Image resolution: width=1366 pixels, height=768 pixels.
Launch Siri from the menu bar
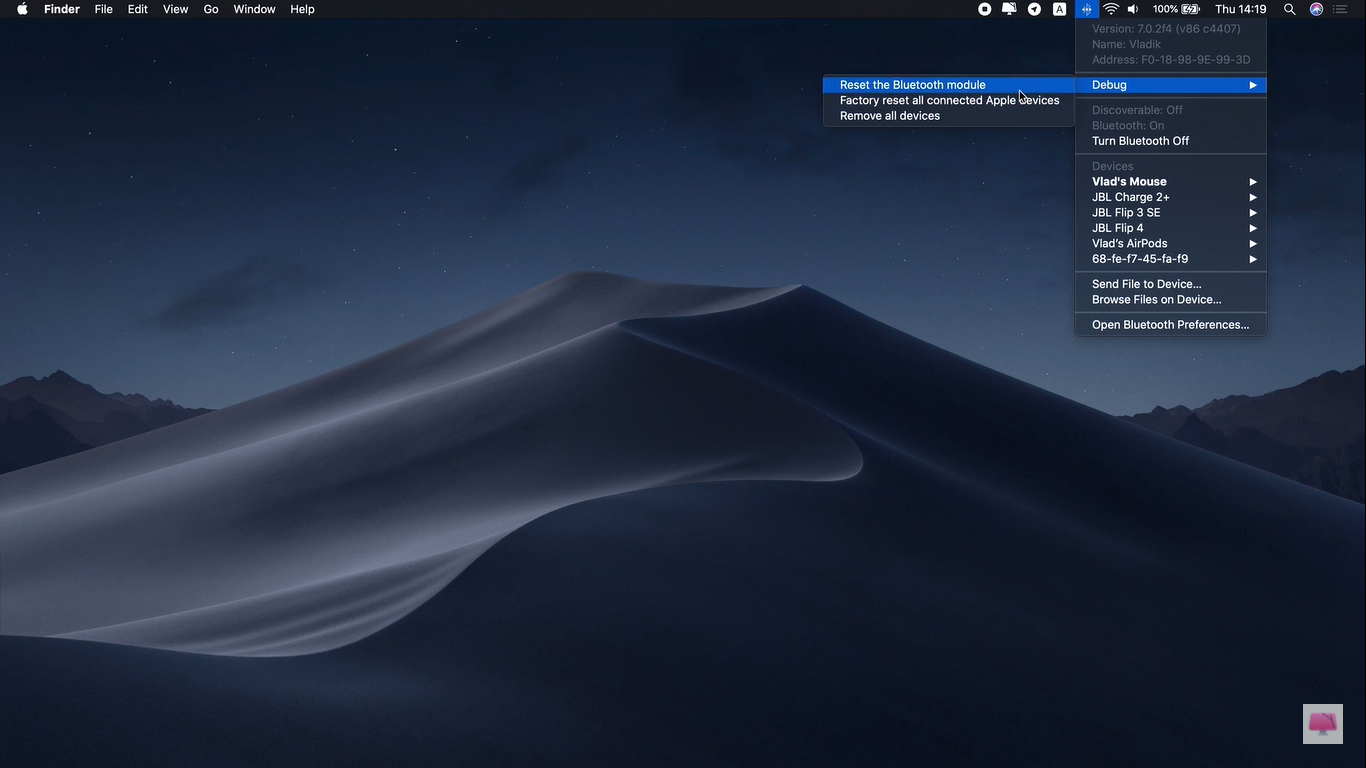(x=1316, y=9)
